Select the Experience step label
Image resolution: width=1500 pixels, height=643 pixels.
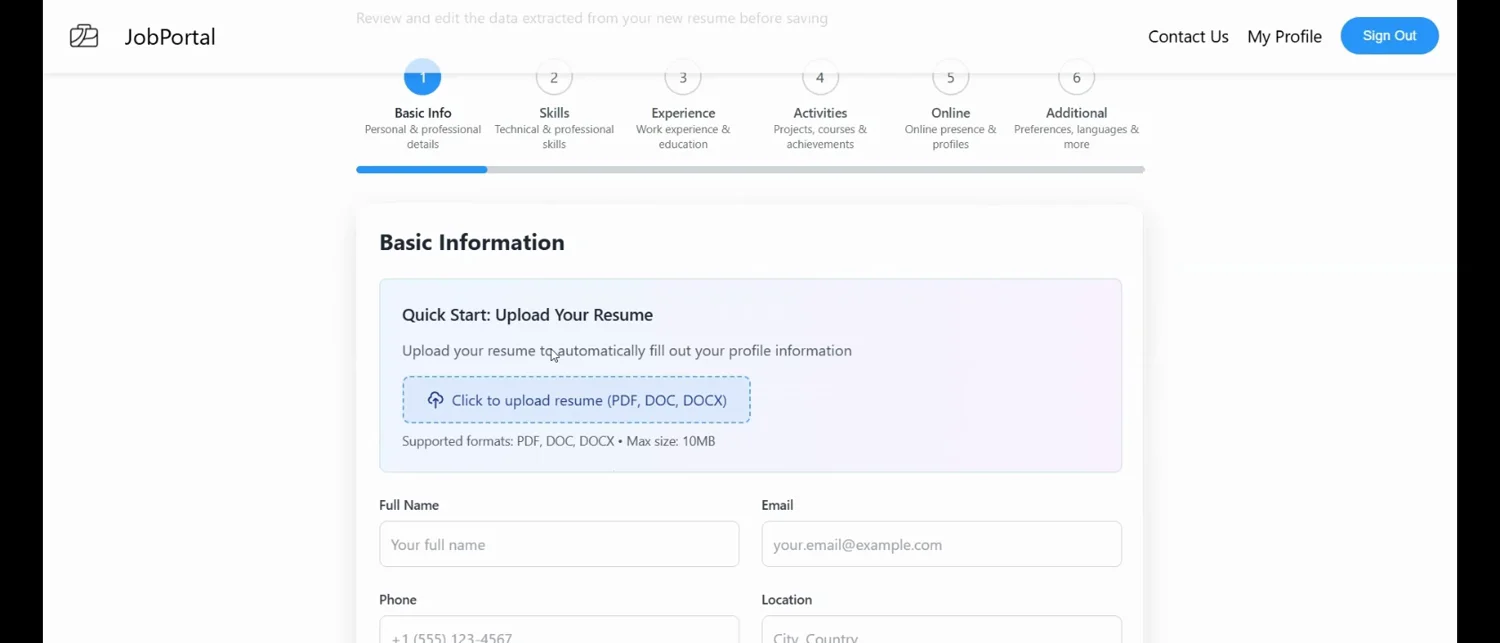point(683,113)
